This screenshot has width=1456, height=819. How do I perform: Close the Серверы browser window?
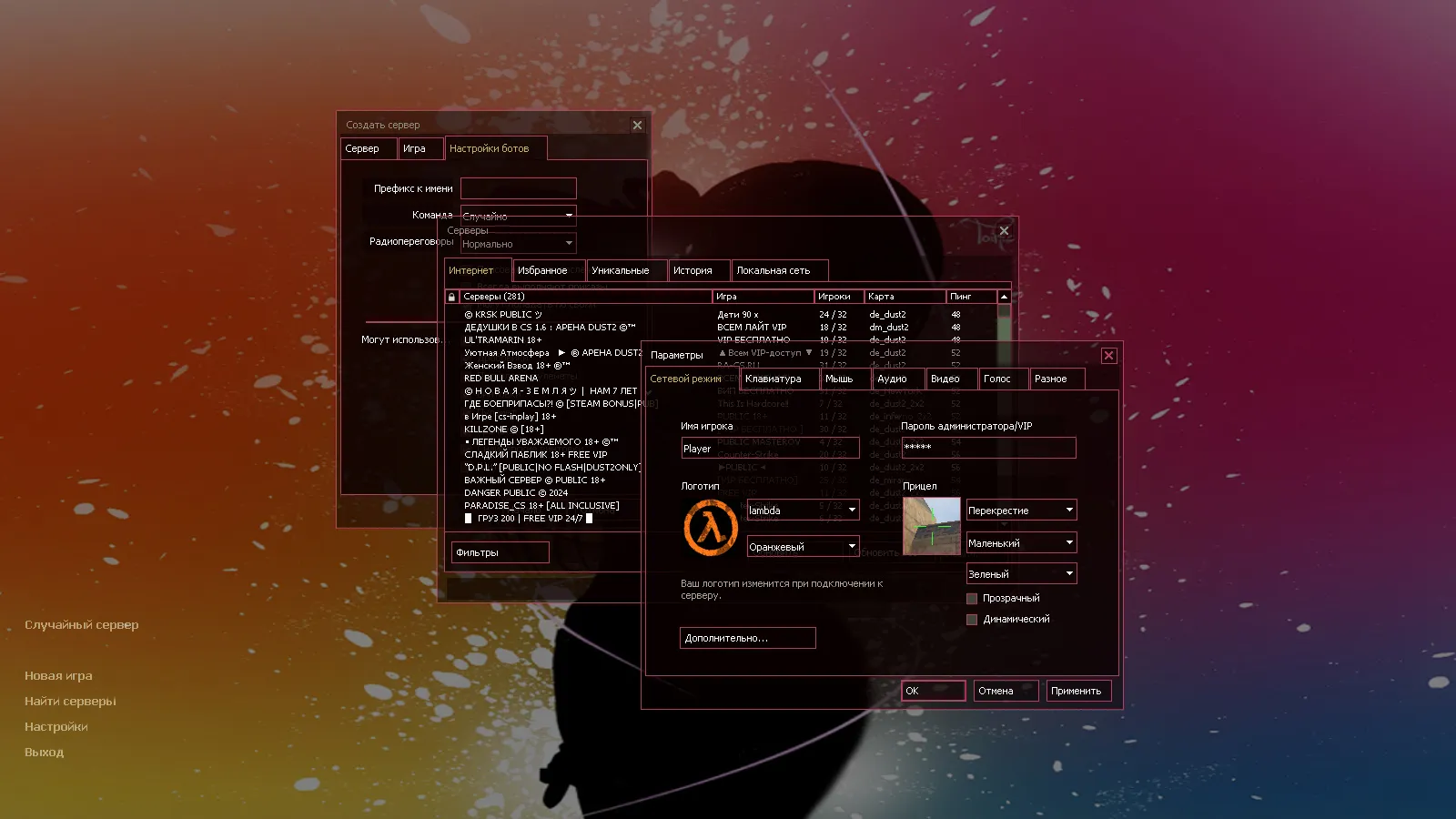click(x=1004, y=231)
